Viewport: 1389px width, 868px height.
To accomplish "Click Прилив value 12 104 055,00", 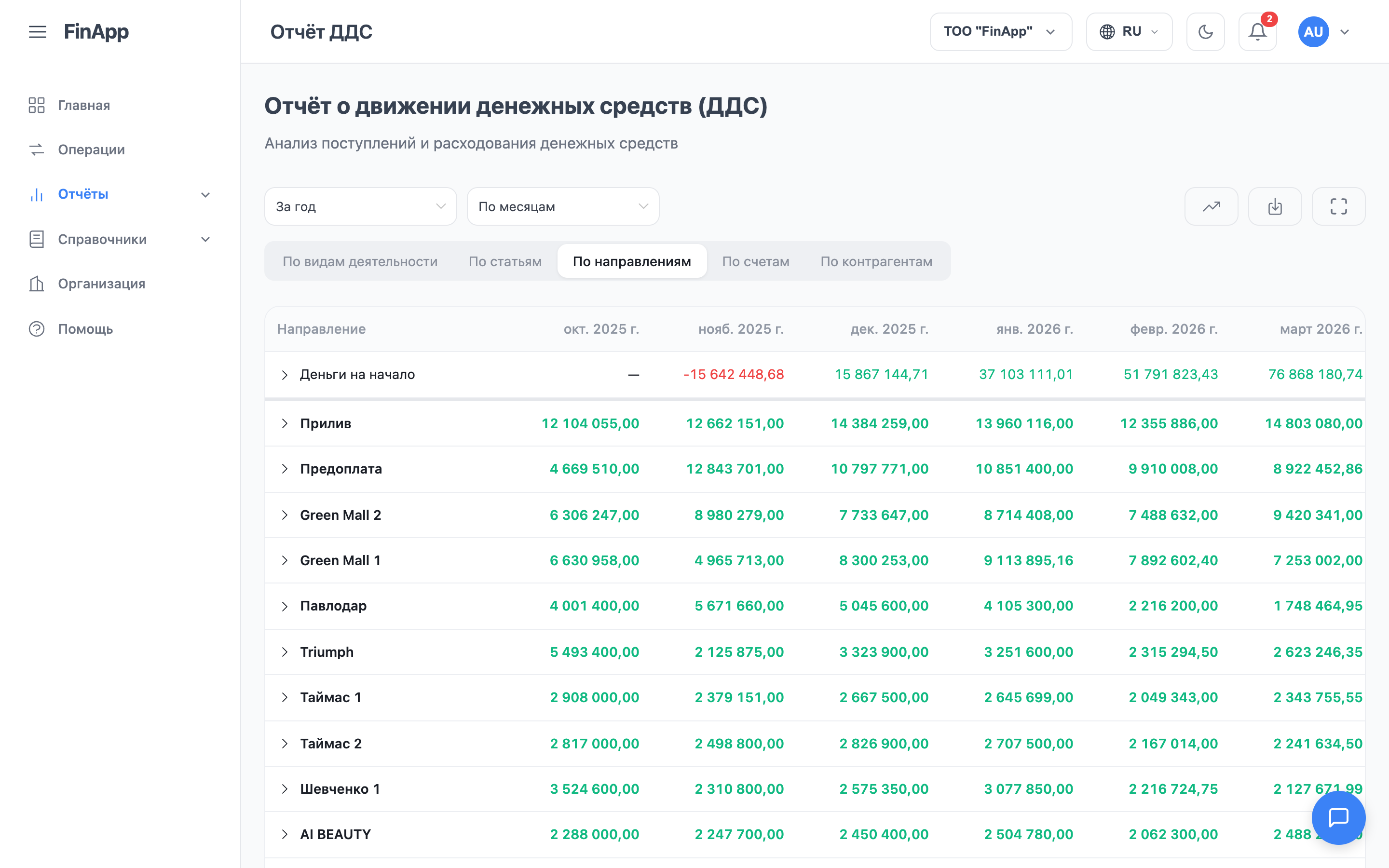I will pos(590,424).
